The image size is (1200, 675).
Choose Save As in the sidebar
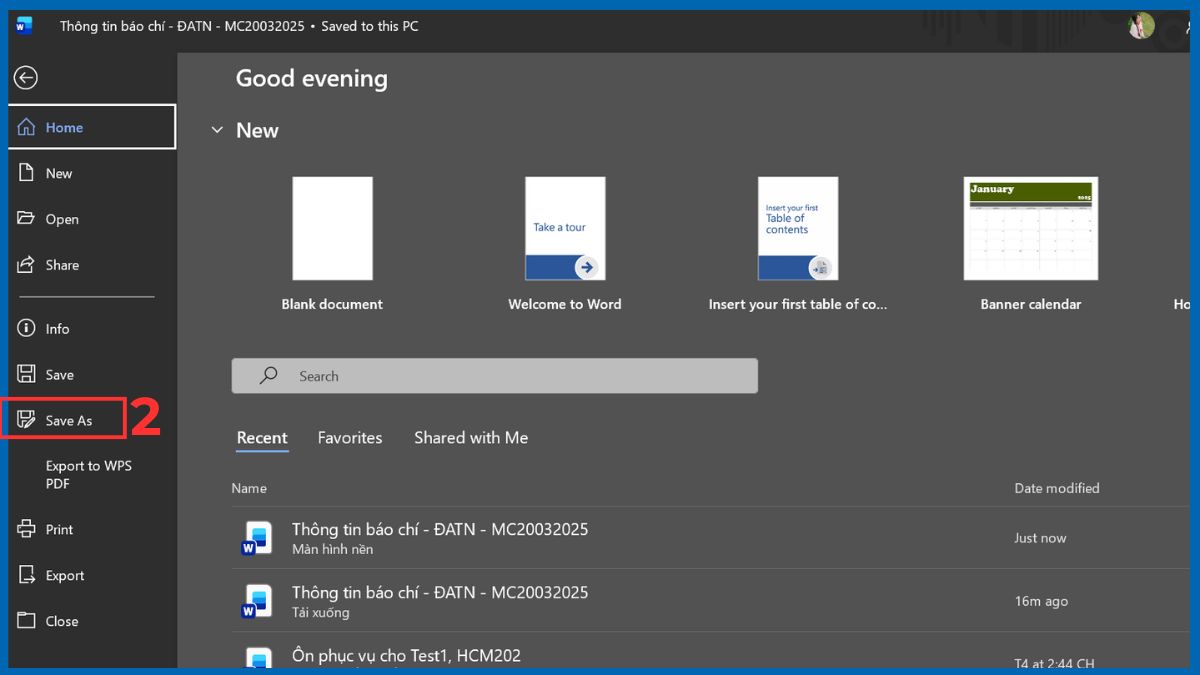(x=68, y=421)
